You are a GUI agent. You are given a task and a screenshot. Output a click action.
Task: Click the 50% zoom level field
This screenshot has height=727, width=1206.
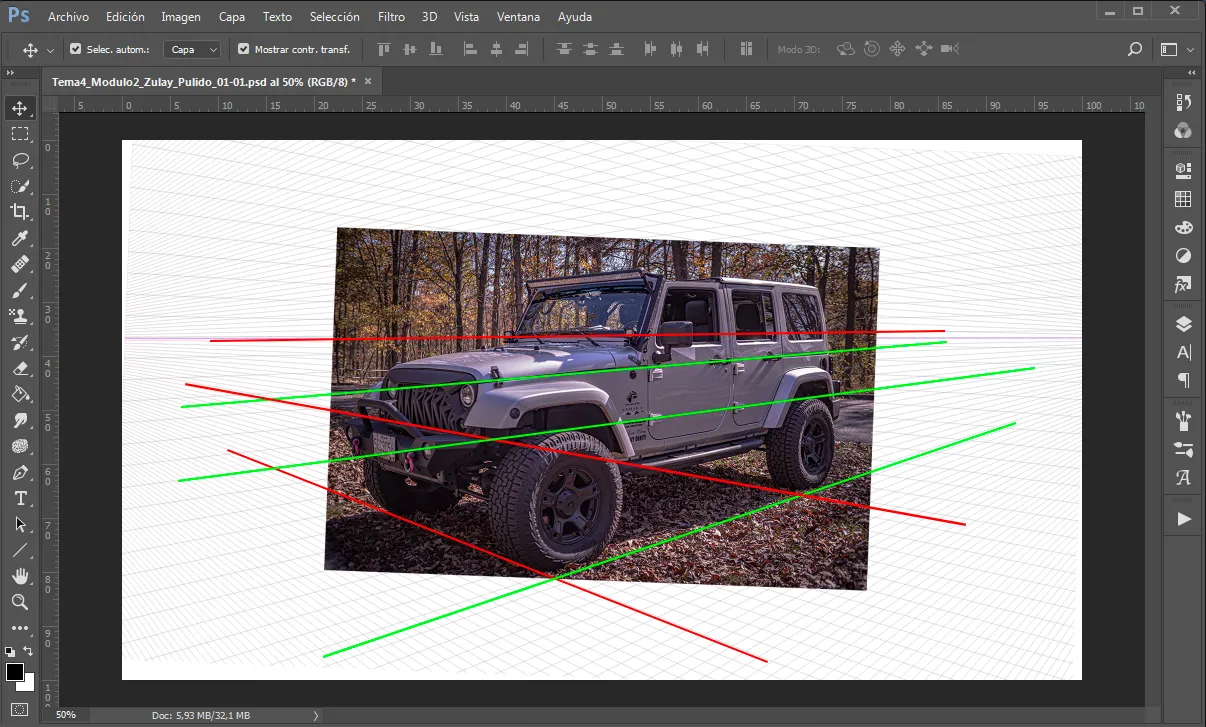66,715
